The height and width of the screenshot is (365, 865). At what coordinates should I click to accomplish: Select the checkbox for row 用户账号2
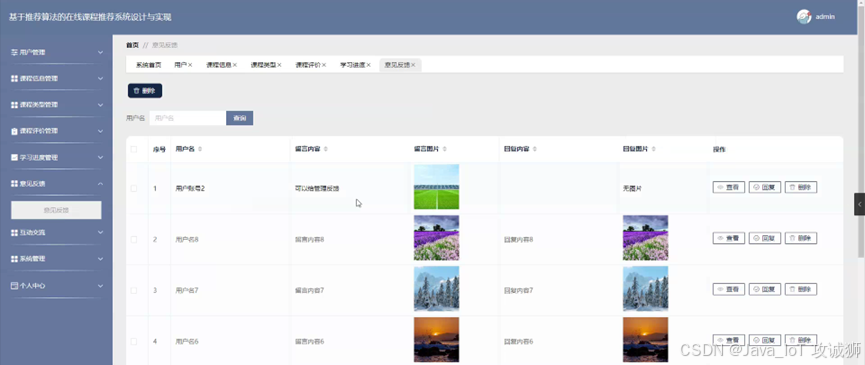click(134, 189)
